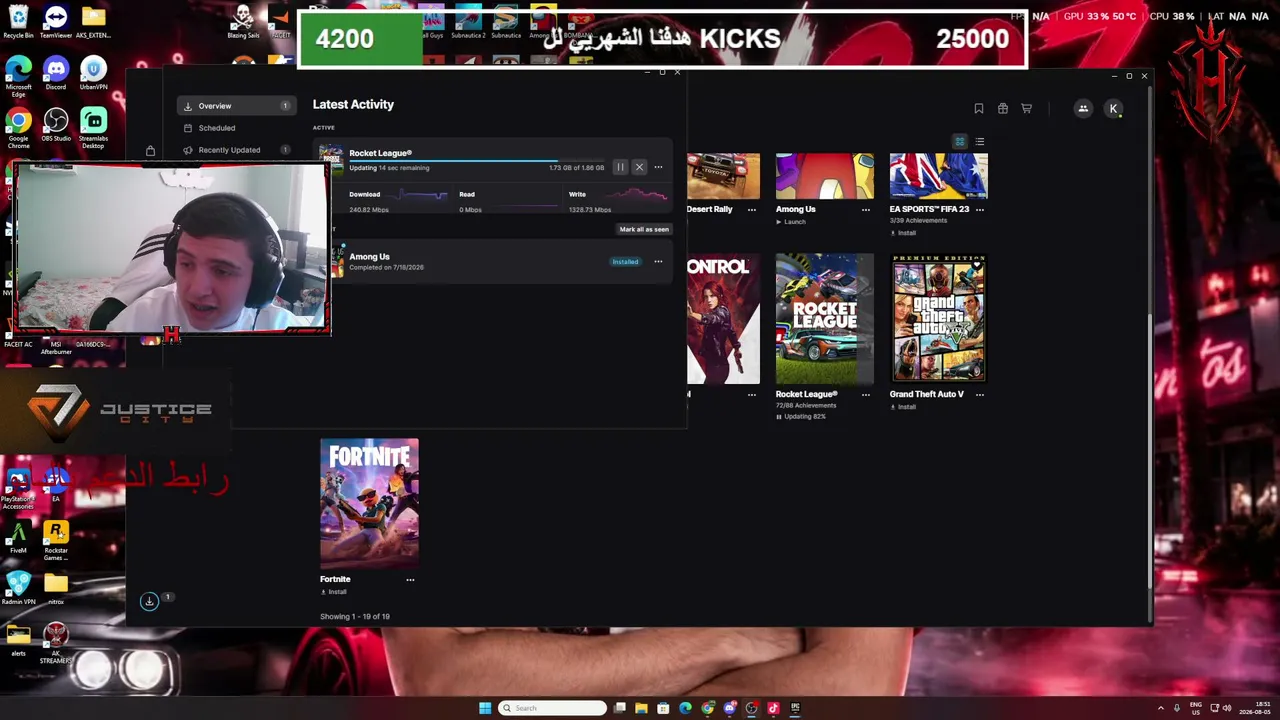This screenshot has height=720, width=1280.
Task: Open Microsoft Edge from taskbar
Action: pos(685,708)
